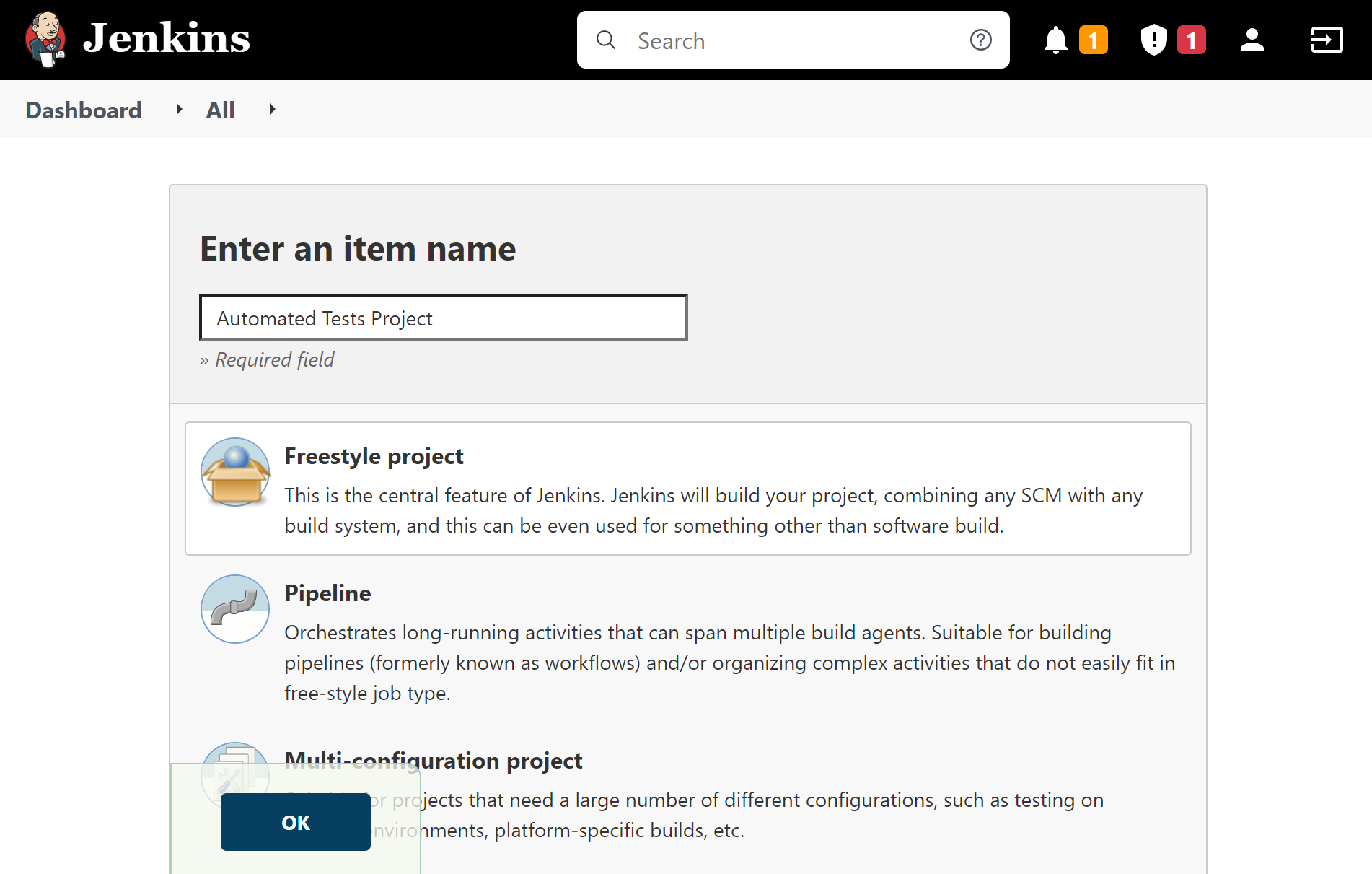Viewport: 1372px width, 874px height.
Task: Open notifications bell icon
Action: coord(1055,40)
